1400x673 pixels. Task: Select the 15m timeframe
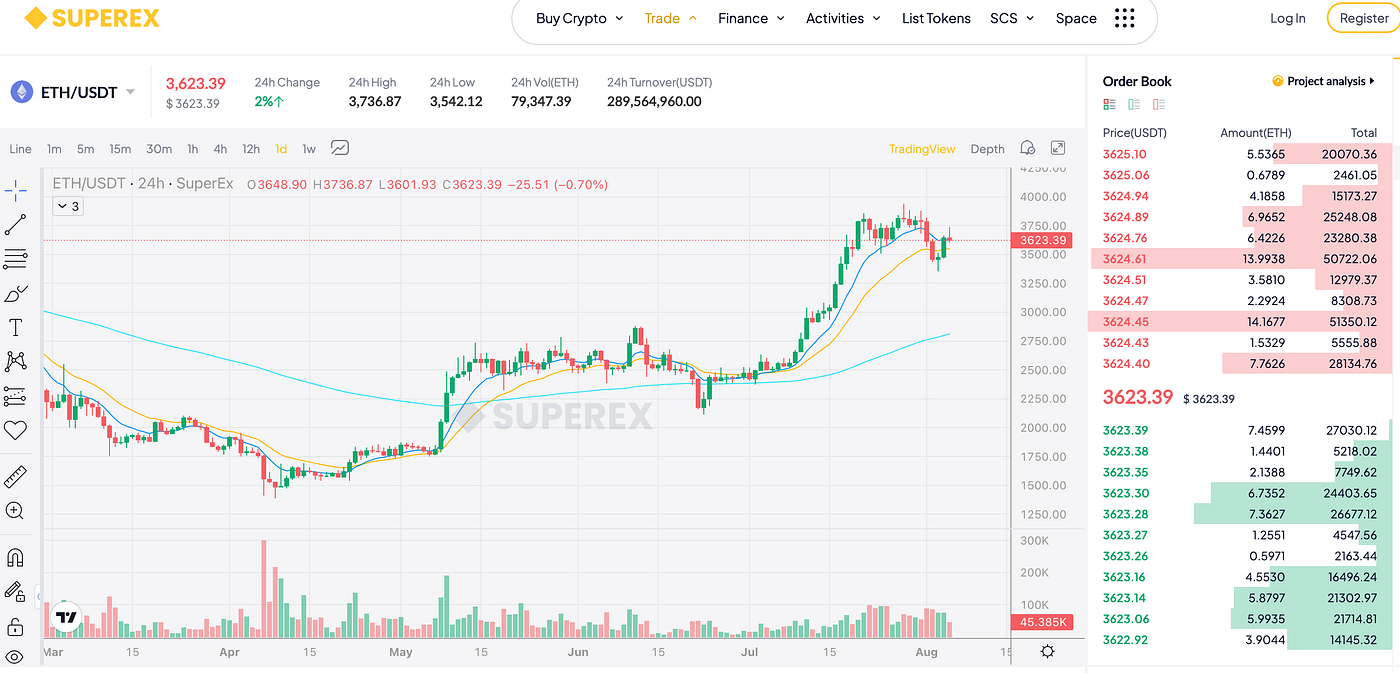coord(120,149)
